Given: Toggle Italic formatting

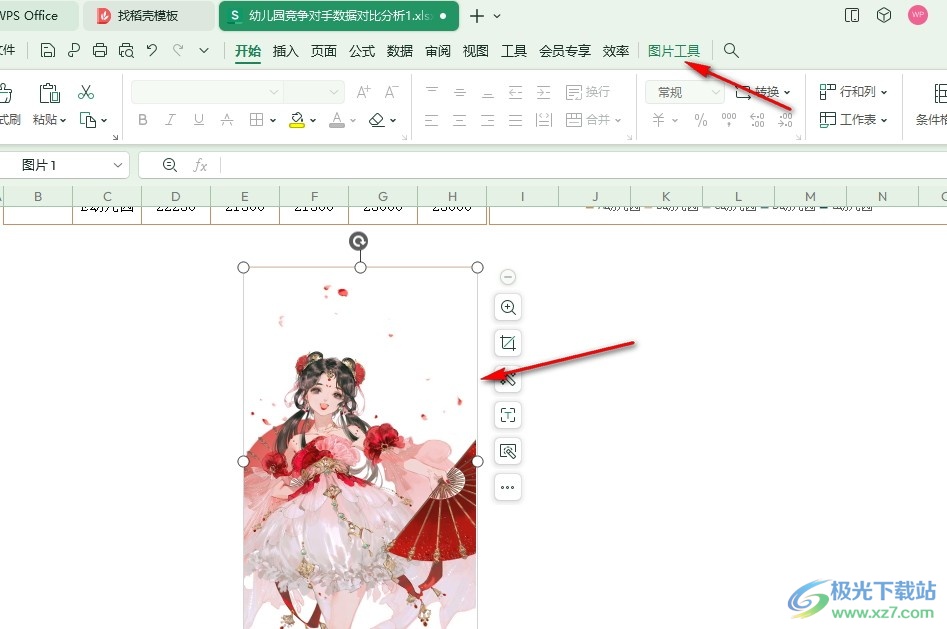Looking at the screenshot, I should 171,120.
